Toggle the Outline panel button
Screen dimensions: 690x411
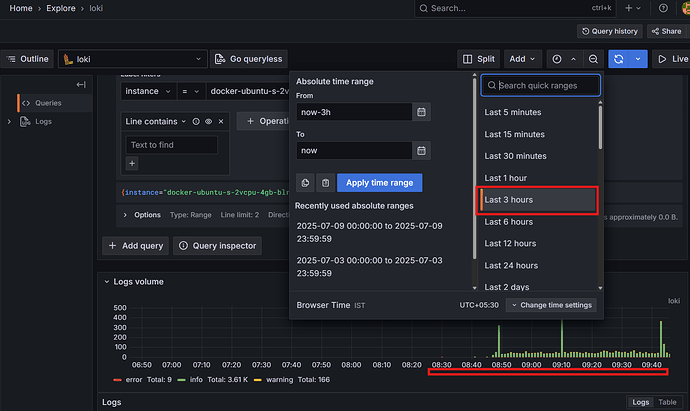[x=27, y=59]
